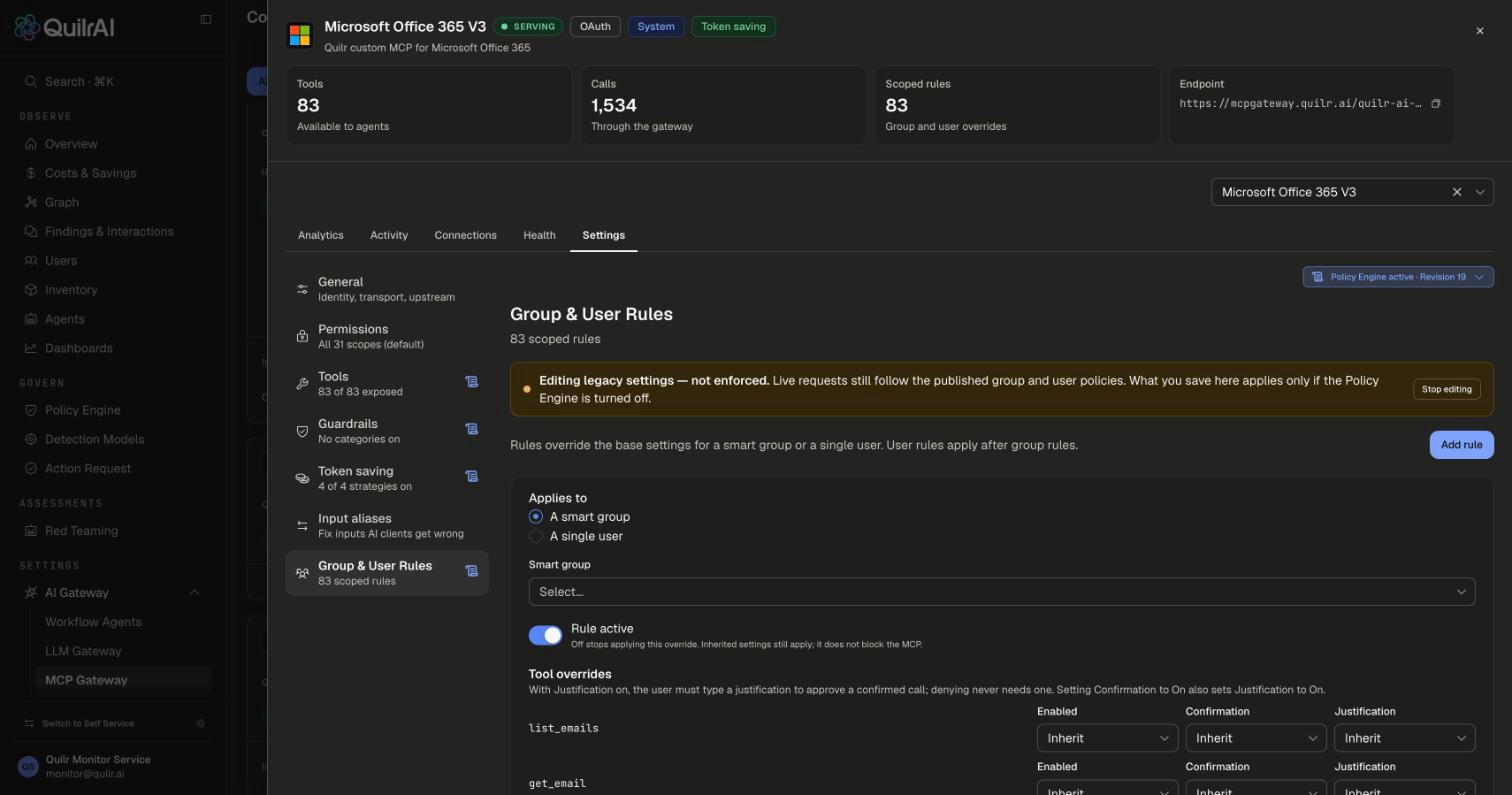Viewport: 1512px width, 795px height.
Task: Click the Quilr Monitor Service avatar
Action: tap(28, 767)
